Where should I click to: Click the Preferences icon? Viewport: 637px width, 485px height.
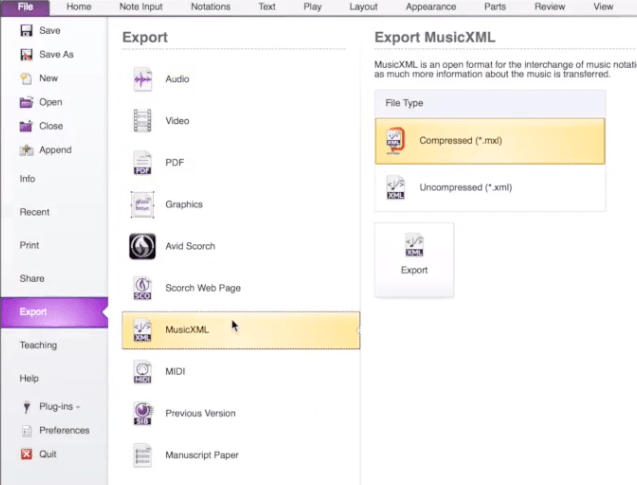(x=27, y=431)
